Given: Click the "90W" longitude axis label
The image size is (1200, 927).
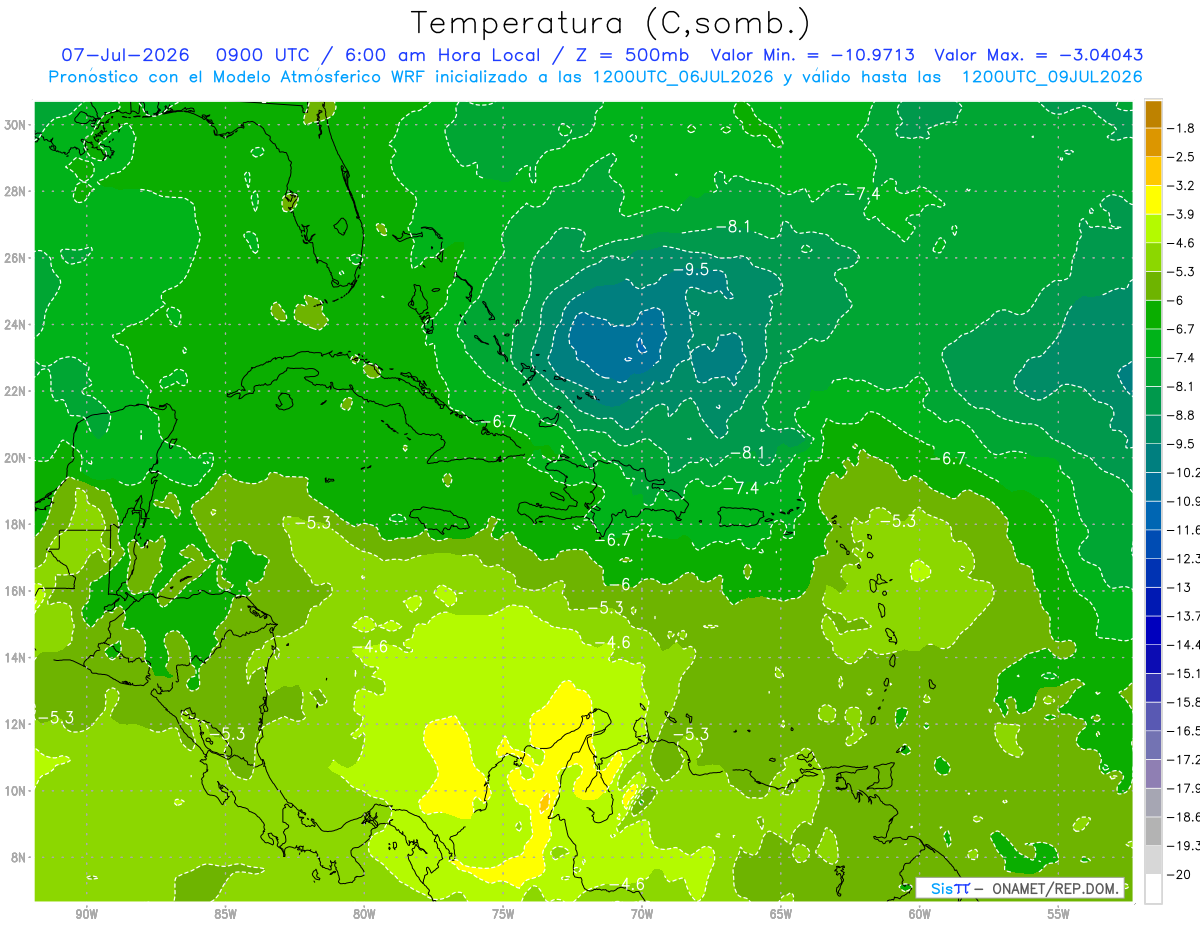Looking at the screenshot, I should [86, 915].
